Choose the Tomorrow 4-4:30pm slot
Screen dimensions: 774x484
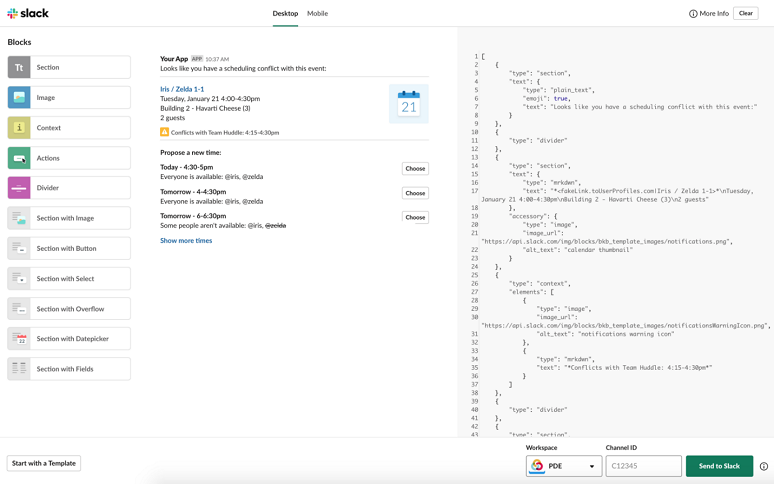point(415,193)
